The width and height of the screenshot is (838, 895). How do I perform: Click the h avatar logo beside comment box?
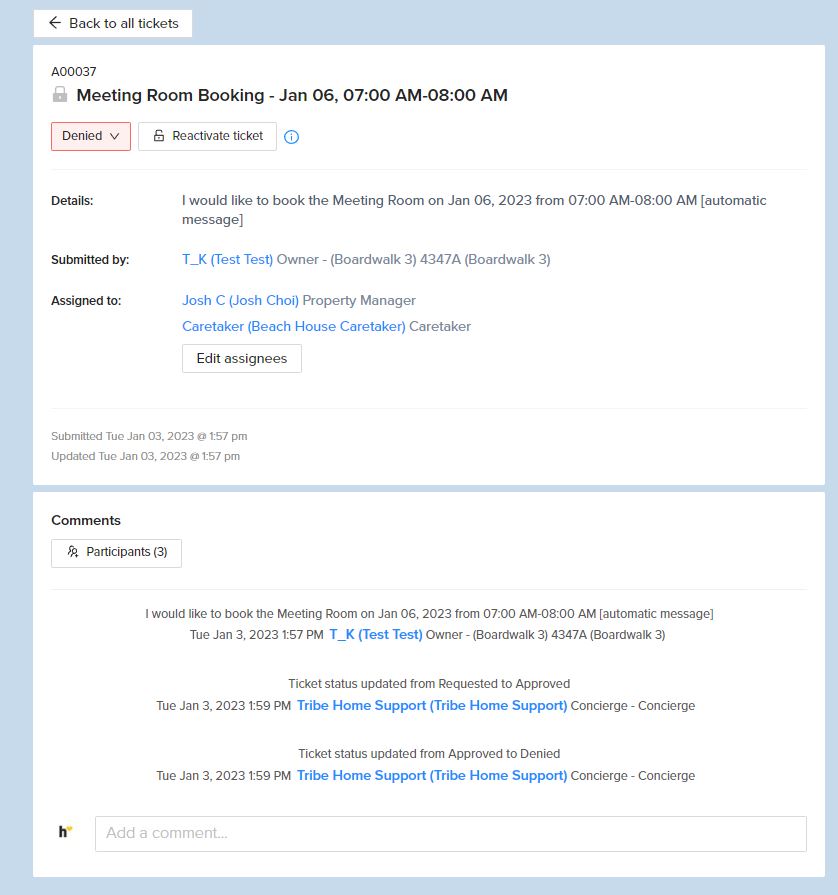(x=65, y=832)
